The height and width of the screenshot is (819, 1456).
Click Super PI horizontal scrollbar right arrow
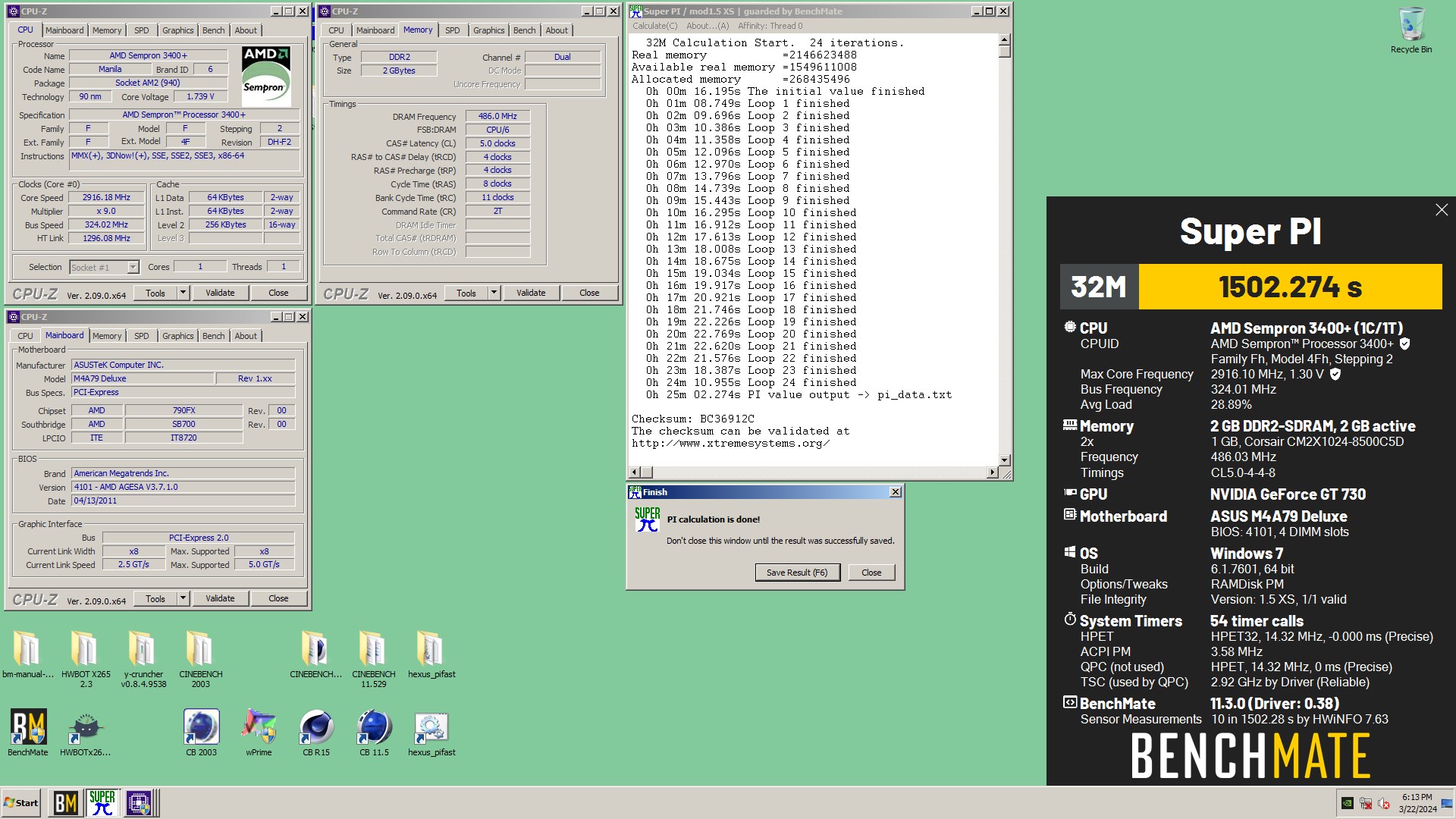pos(992,472)
